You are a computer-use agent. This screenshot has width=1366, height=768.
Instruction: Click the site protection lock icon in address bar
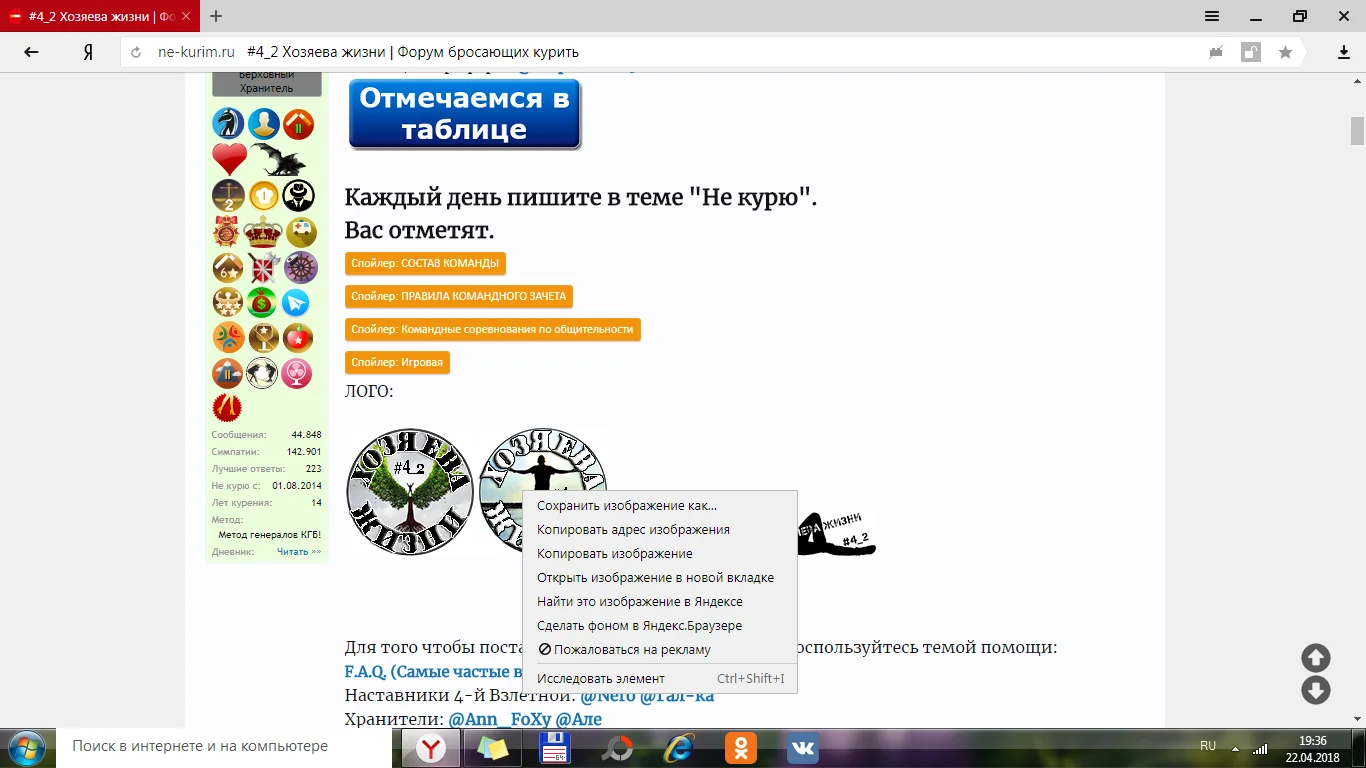[x=1251, y=52]
